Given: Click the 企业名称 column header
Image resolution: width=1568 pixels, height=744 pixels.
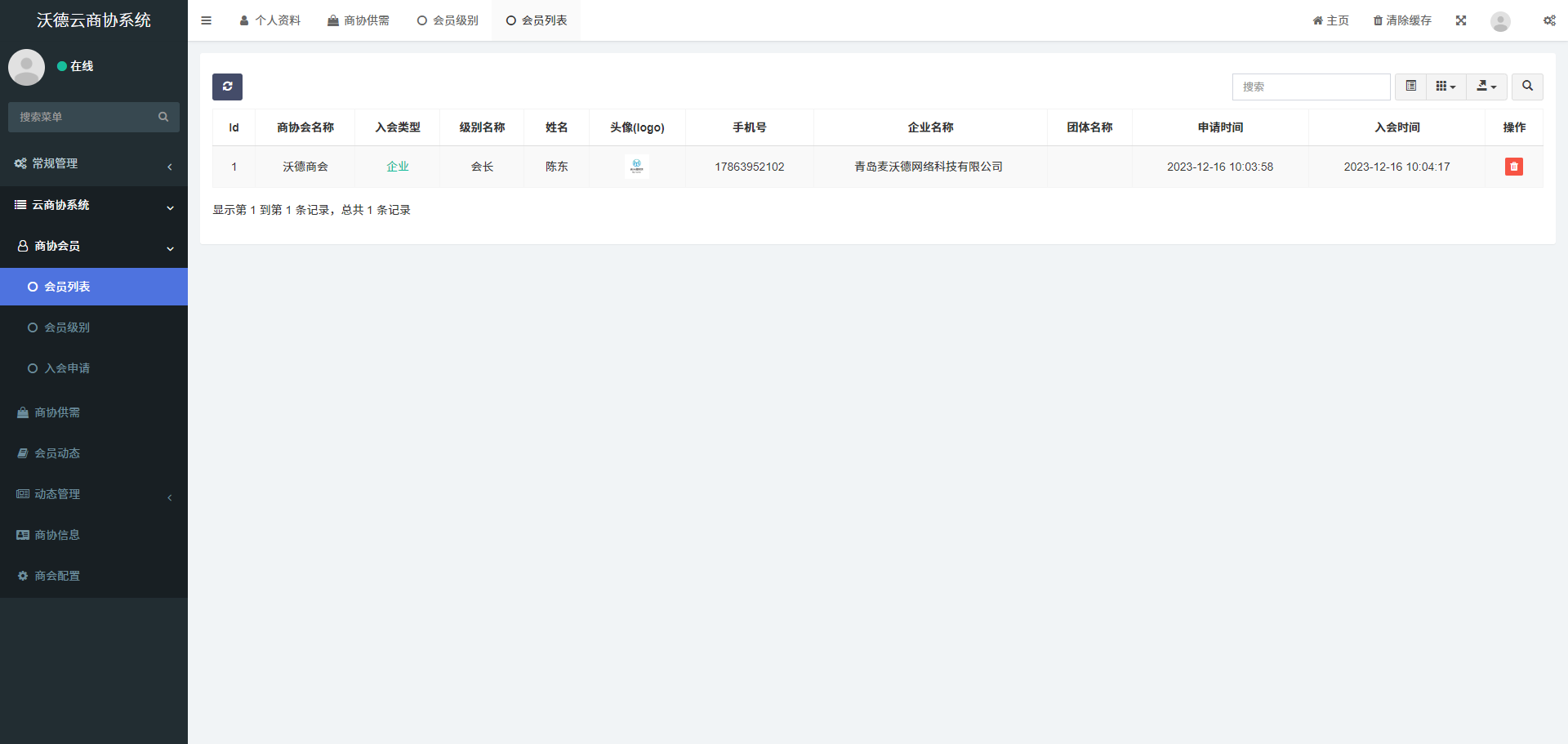Looking at the screenshot, I should click(931, 127).
